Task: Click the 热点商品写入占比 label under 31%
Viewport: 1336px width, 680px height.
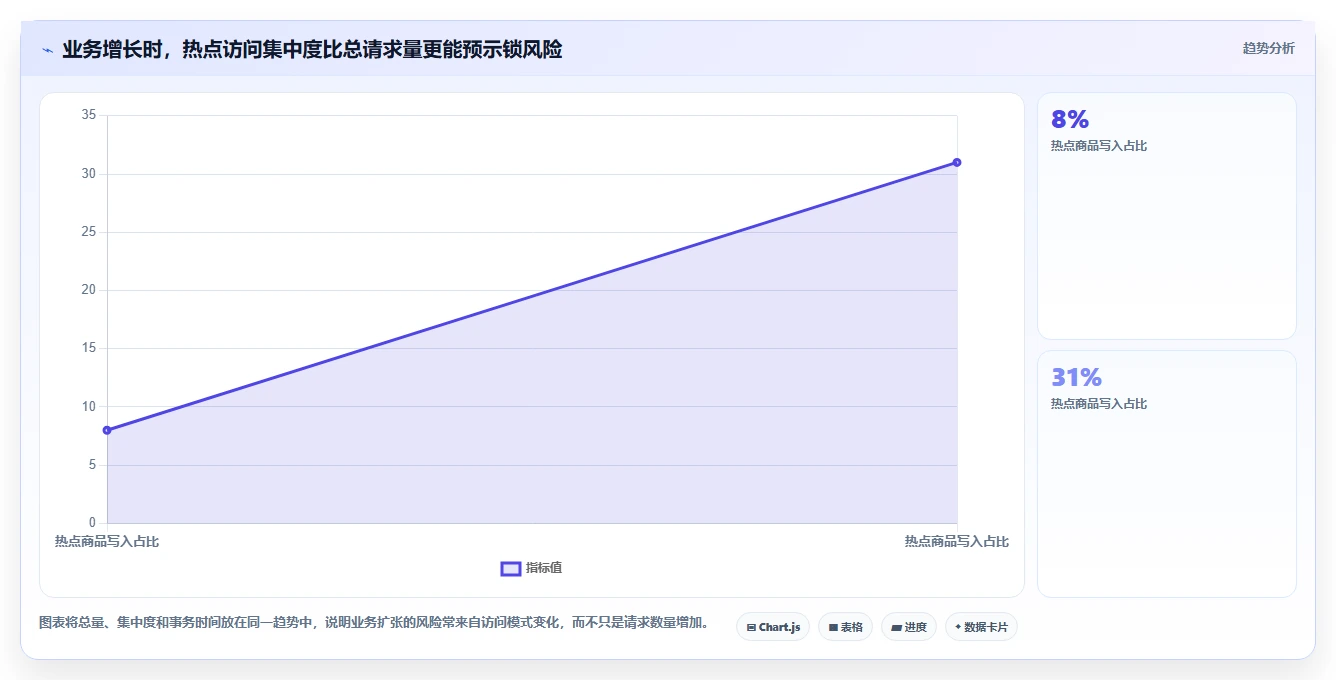Action: [x=1098, y=404]
